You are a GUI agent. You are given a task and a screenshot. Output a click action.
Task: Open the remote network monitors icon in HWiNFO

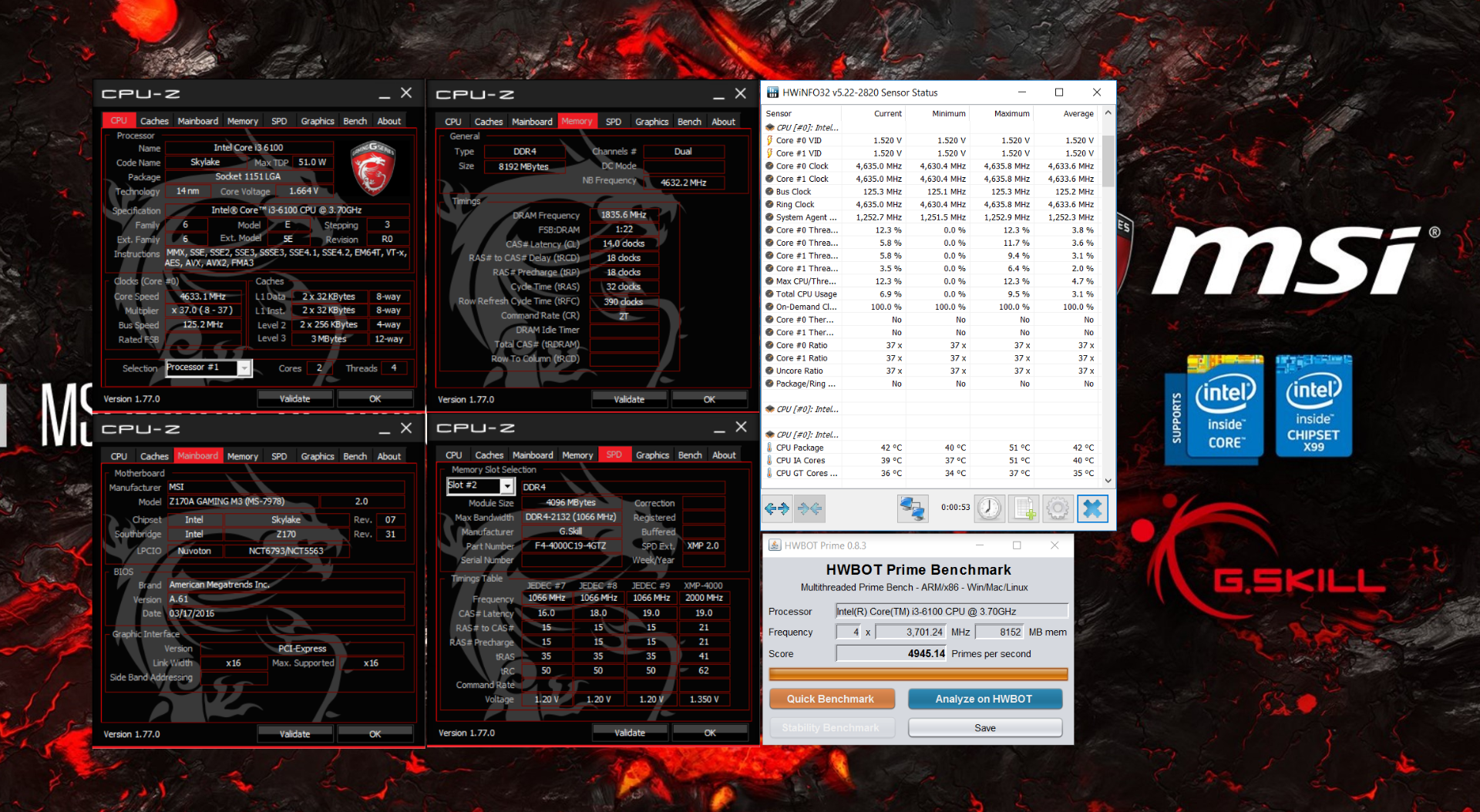click(x=913, y=508)
